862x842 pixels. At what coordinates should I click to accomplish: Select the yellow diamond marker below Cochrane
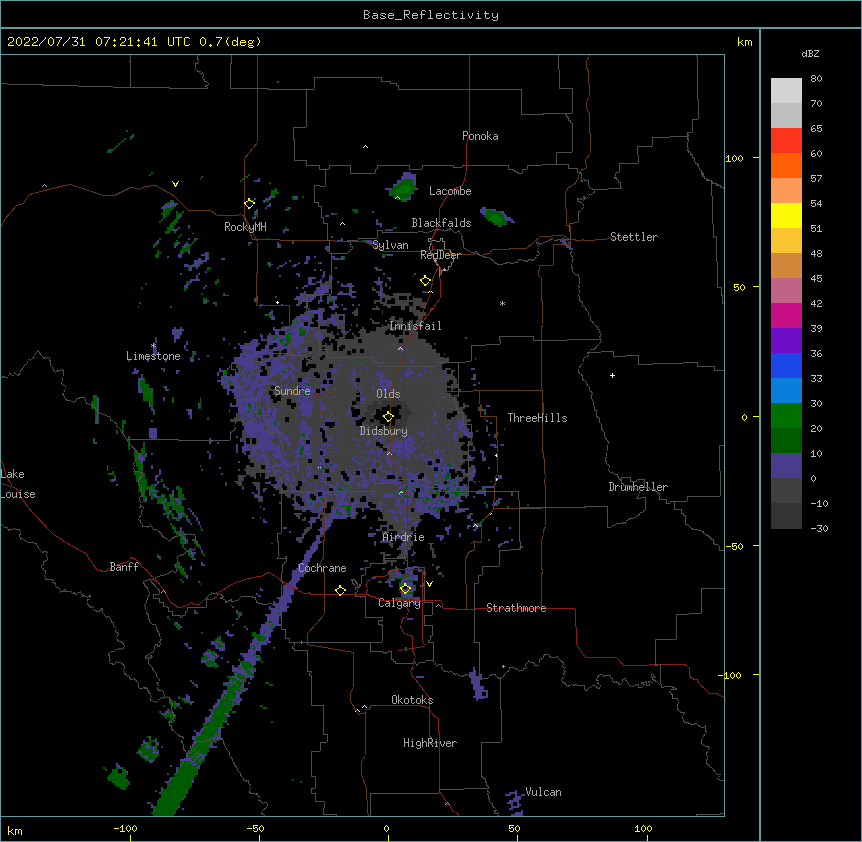[340, 590]
